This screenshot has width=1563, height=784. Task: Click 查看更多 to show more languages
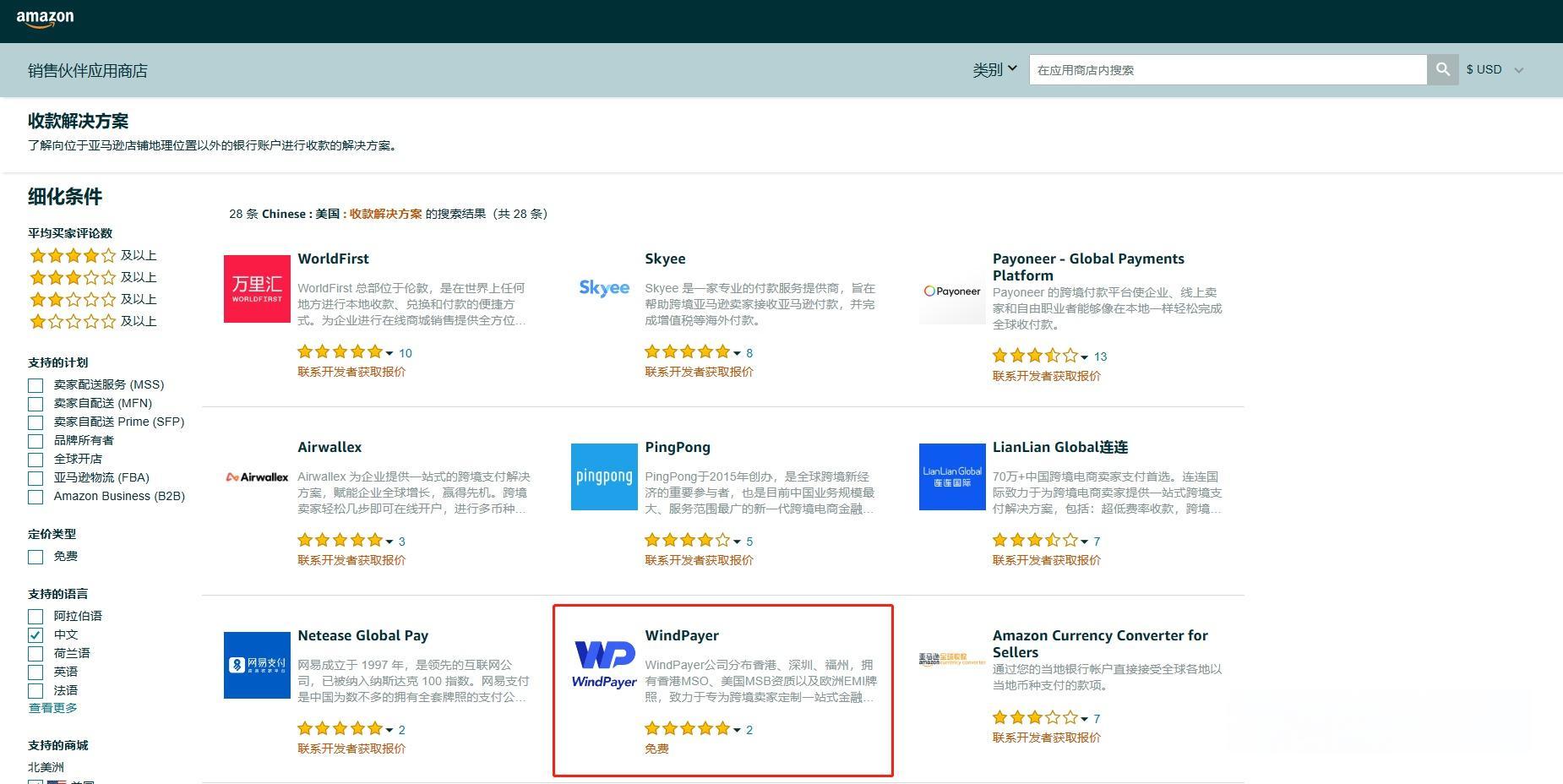[x=52, y=708]
